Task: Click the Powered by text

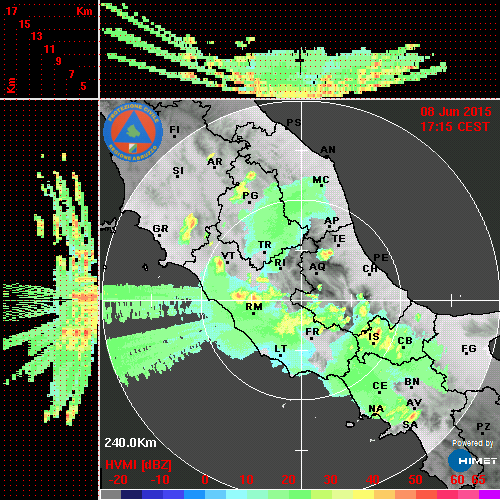Action: click(472, 443)
